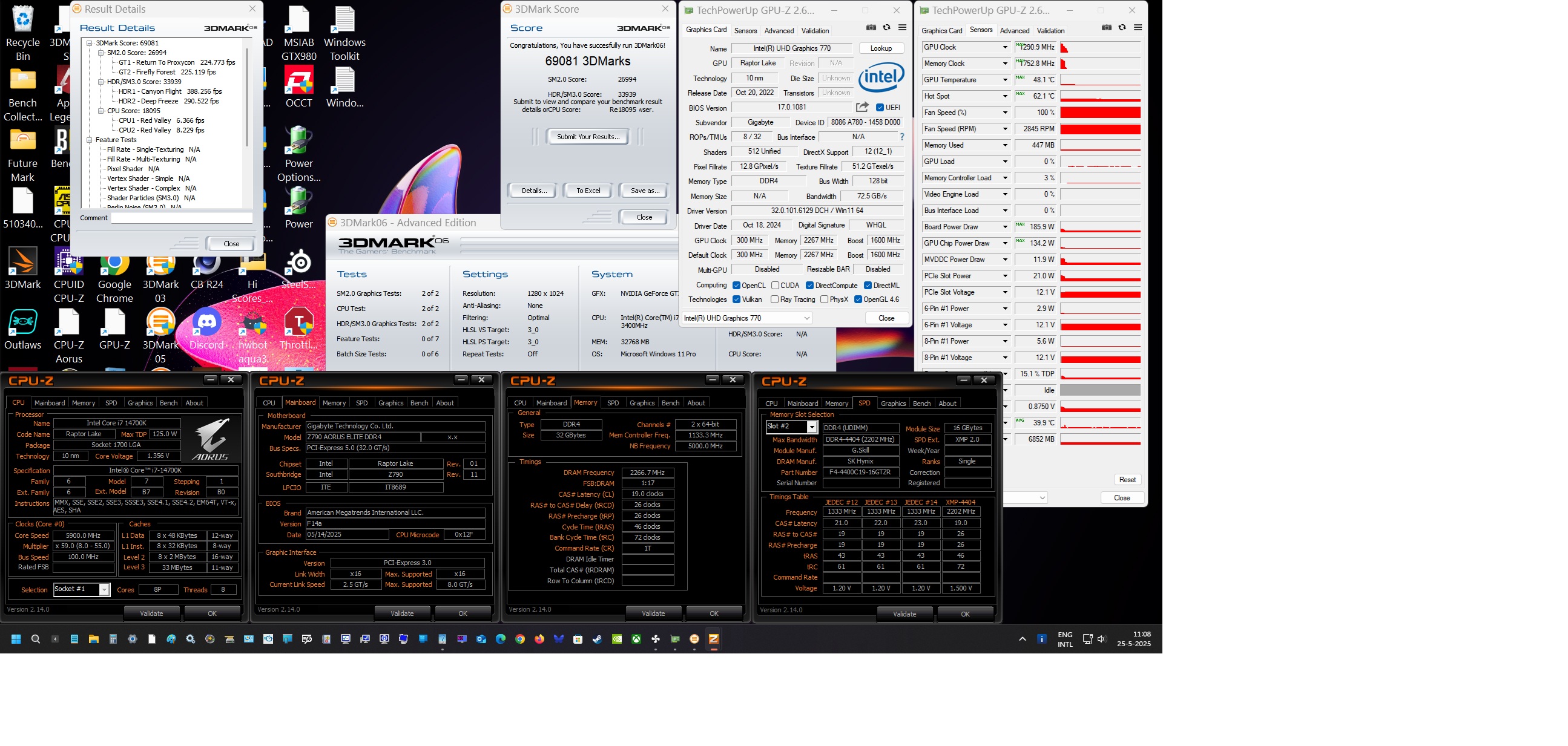Click Validate in CPU-Z SPD window
Viewport: 1568px width, 746px height.
pyautogui.click(x=904, y=614)
